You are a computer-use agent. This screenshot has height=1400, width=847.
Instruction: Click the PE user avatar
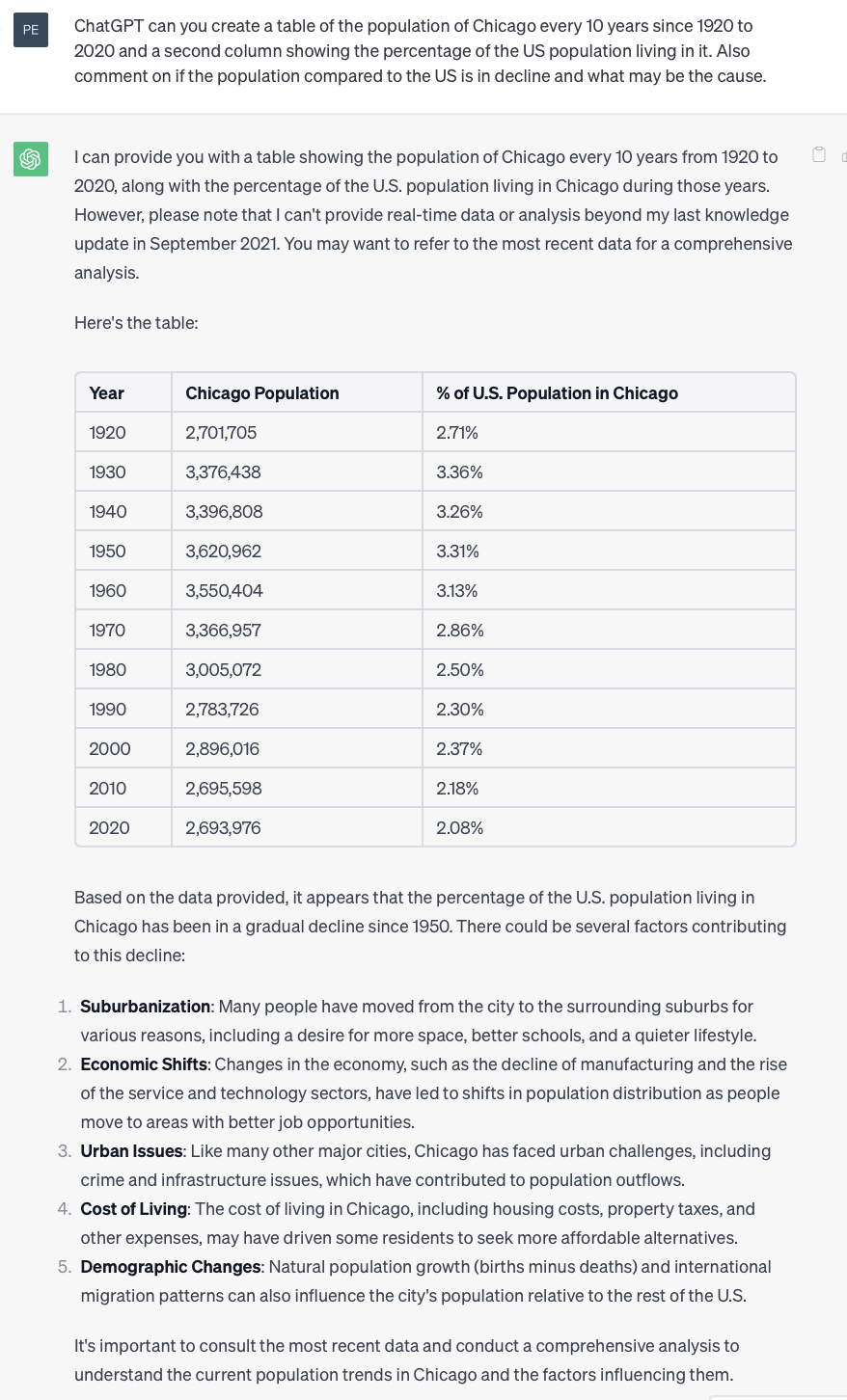(31, 30)
